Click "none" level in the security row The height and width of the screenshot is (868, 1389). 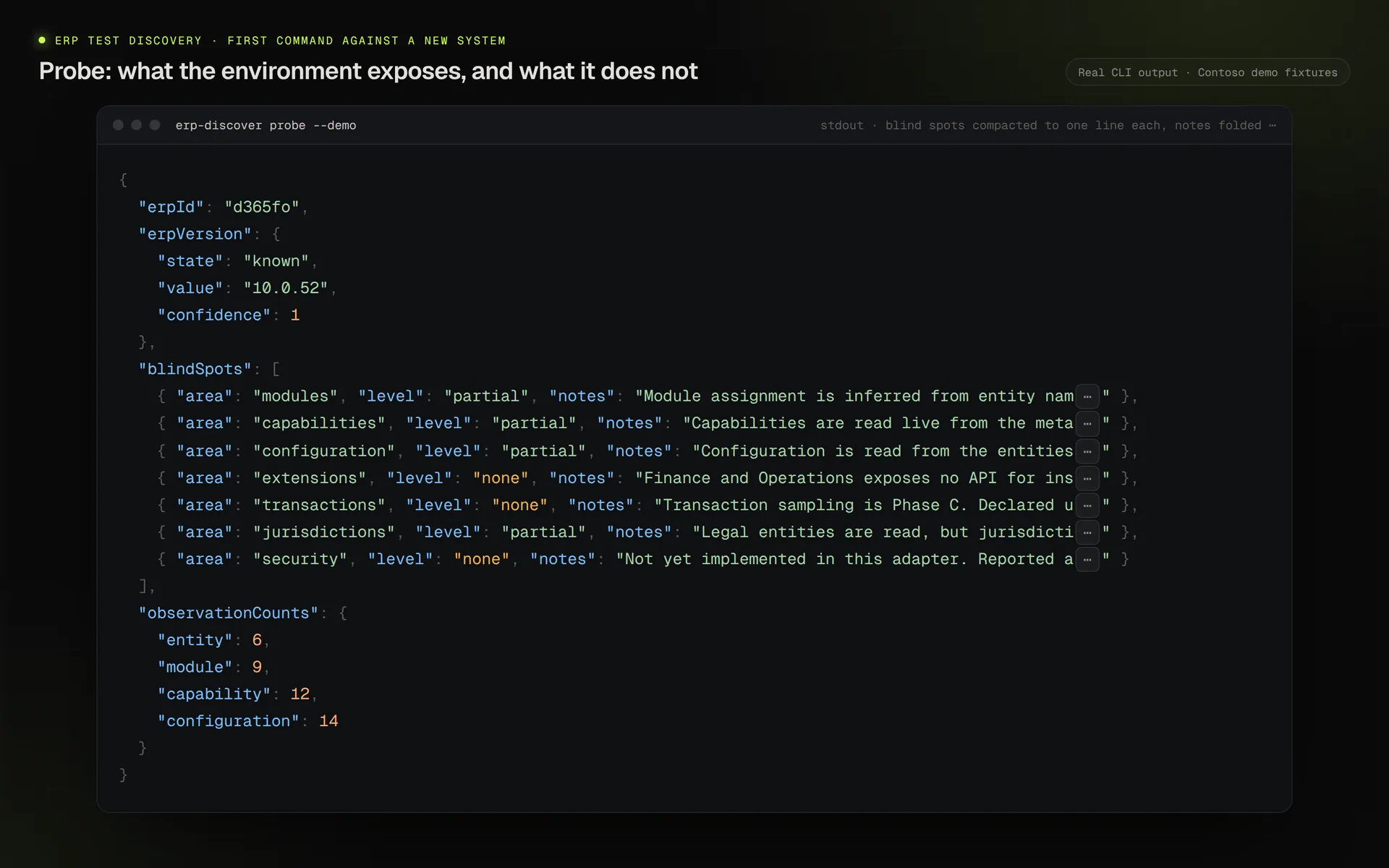pyautogui.click(x=482, y=559)
